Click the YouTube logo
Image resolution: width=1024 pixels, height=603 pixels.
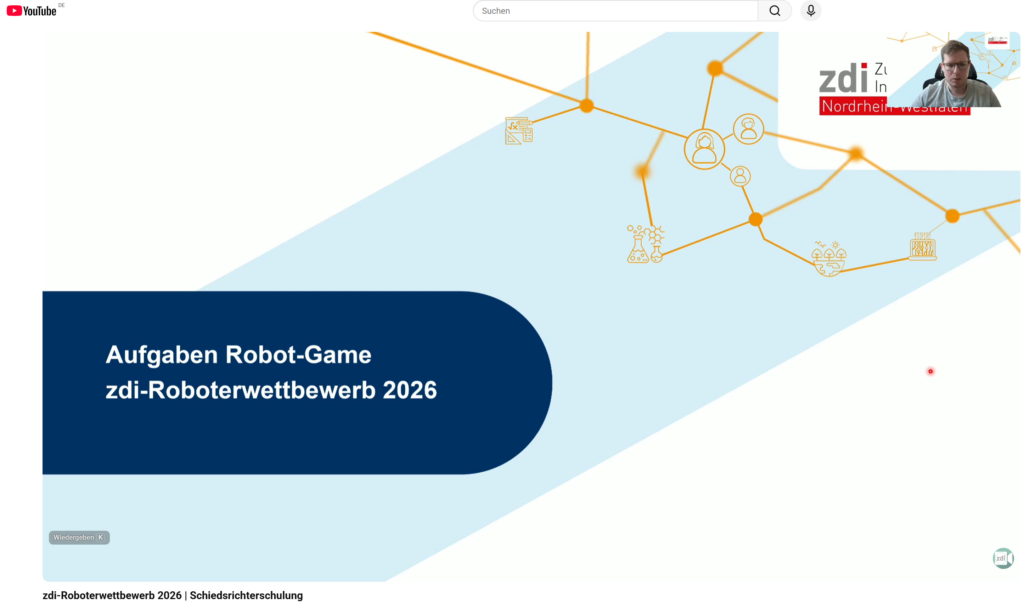(30, 11)
